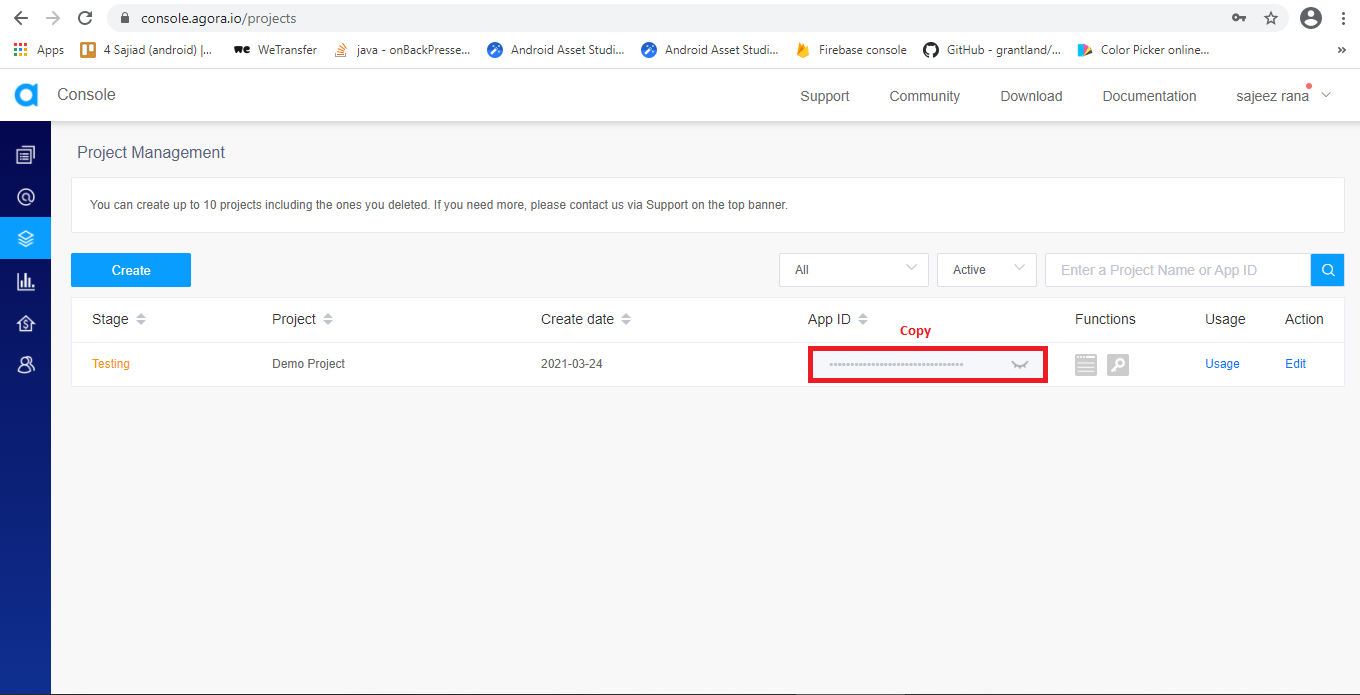Image resolution: width=1360 pixels, height=695 pixels.
Task: Open the Support menu item
Action: (x=824, y=96)
